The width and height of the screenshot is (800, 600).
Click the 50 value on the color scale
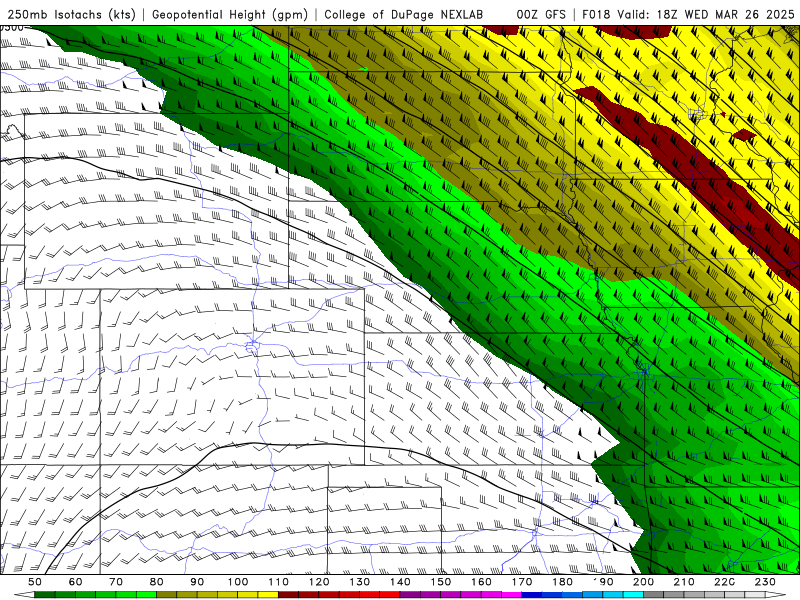(34, 582)
